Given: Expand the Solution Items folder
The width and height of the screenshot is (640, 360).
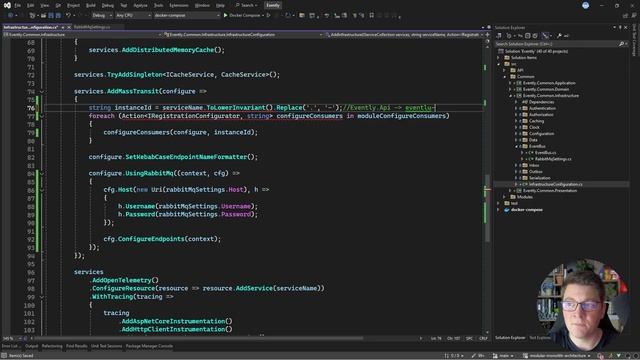Looking at the screenshot, I should coord(498,58).
